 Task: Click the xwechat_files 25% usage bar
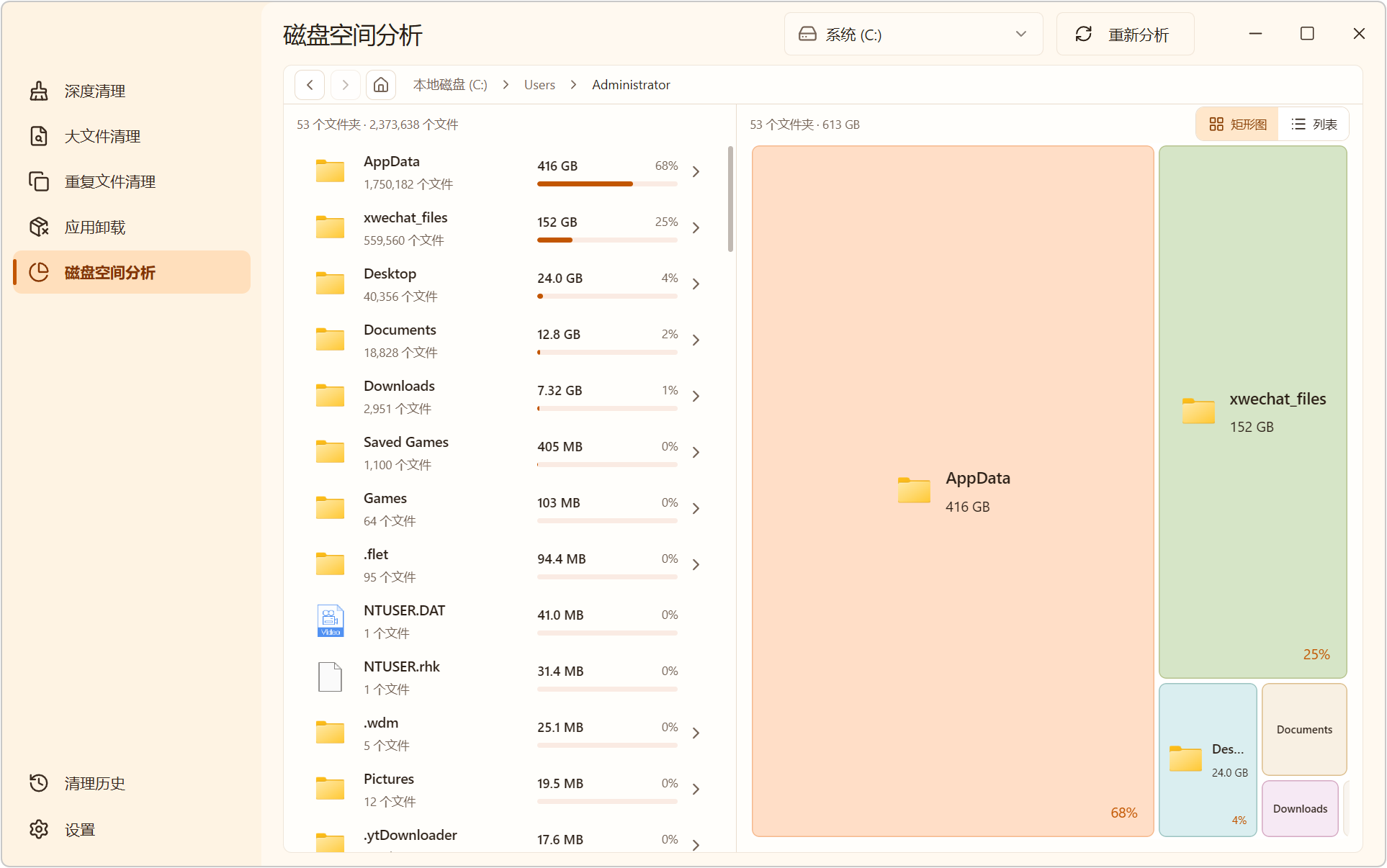pyautogui.click(x=607, y=240)
